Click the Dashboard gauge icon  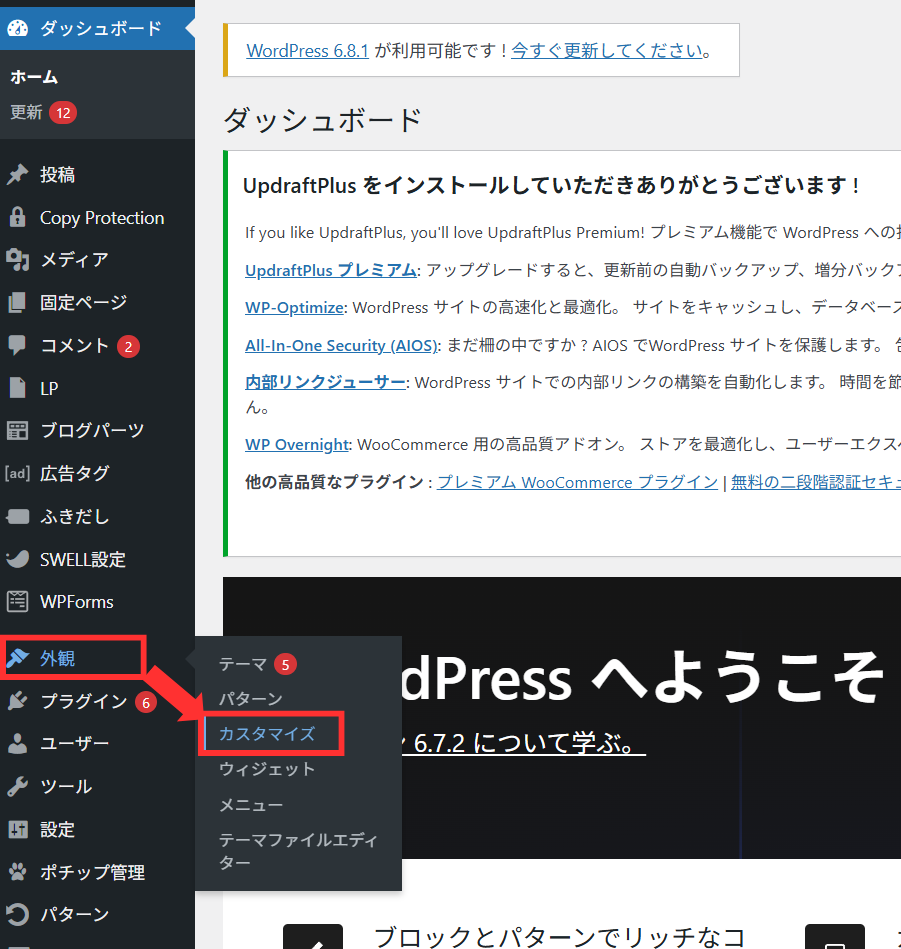tap(18, 28)
